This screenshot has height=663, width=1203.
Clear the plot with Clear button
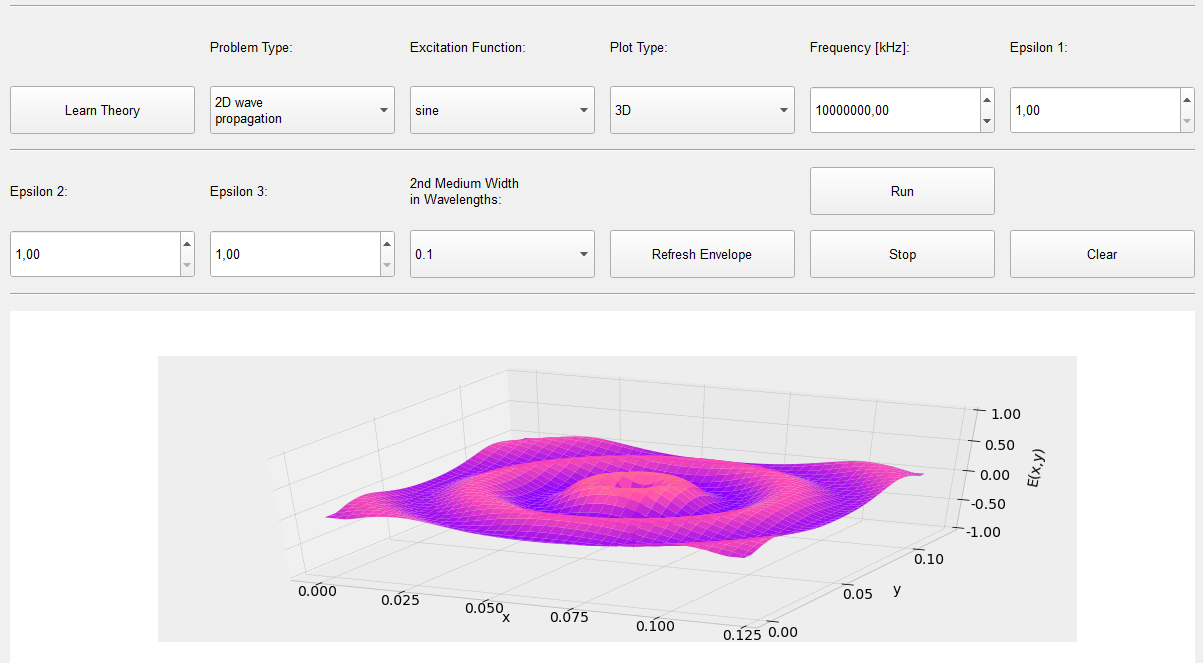1102,254
